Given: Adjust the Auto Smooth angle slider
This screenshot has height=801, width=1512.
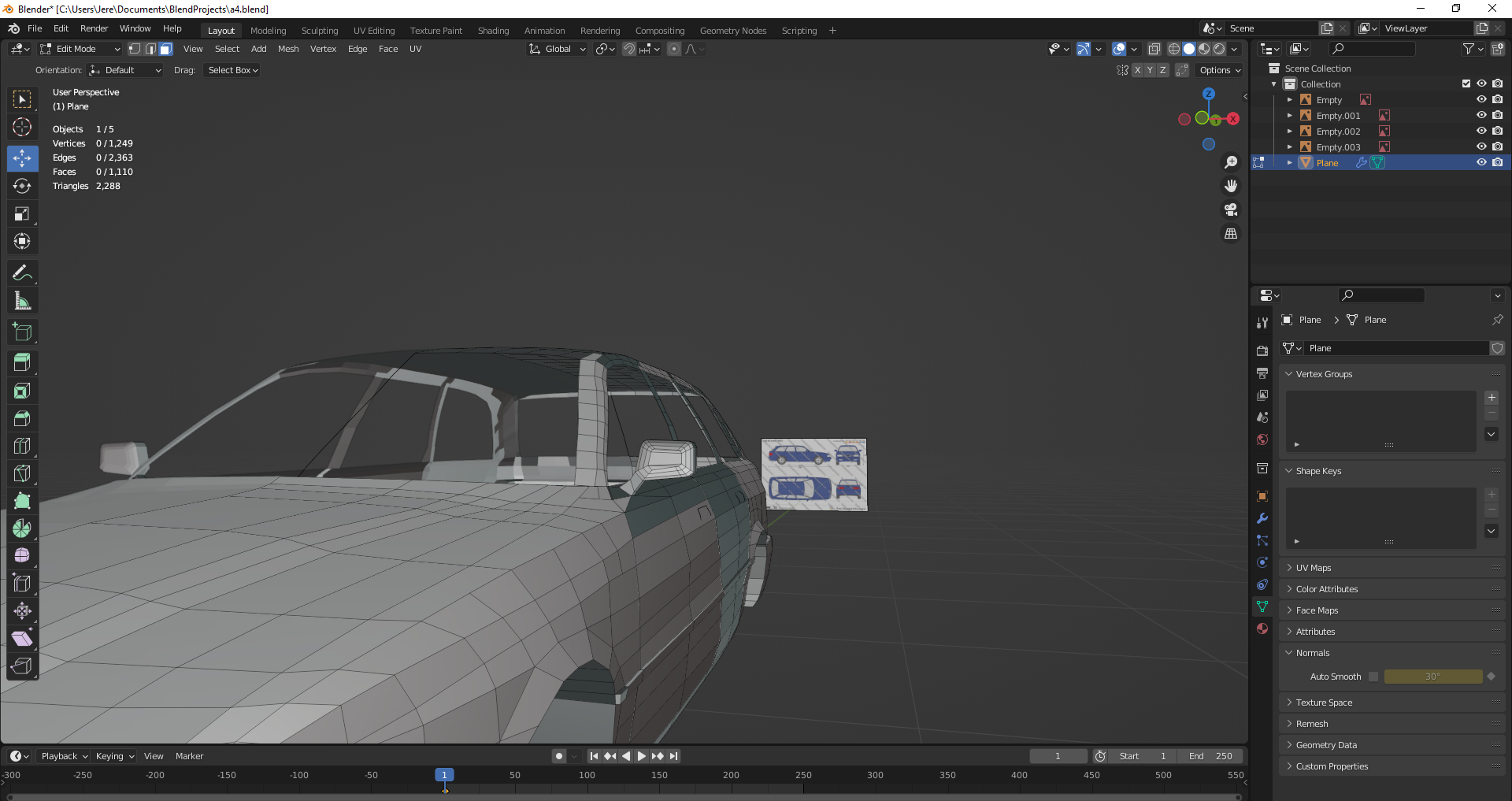Looking at the screenshot, I should click(1432, 677).
